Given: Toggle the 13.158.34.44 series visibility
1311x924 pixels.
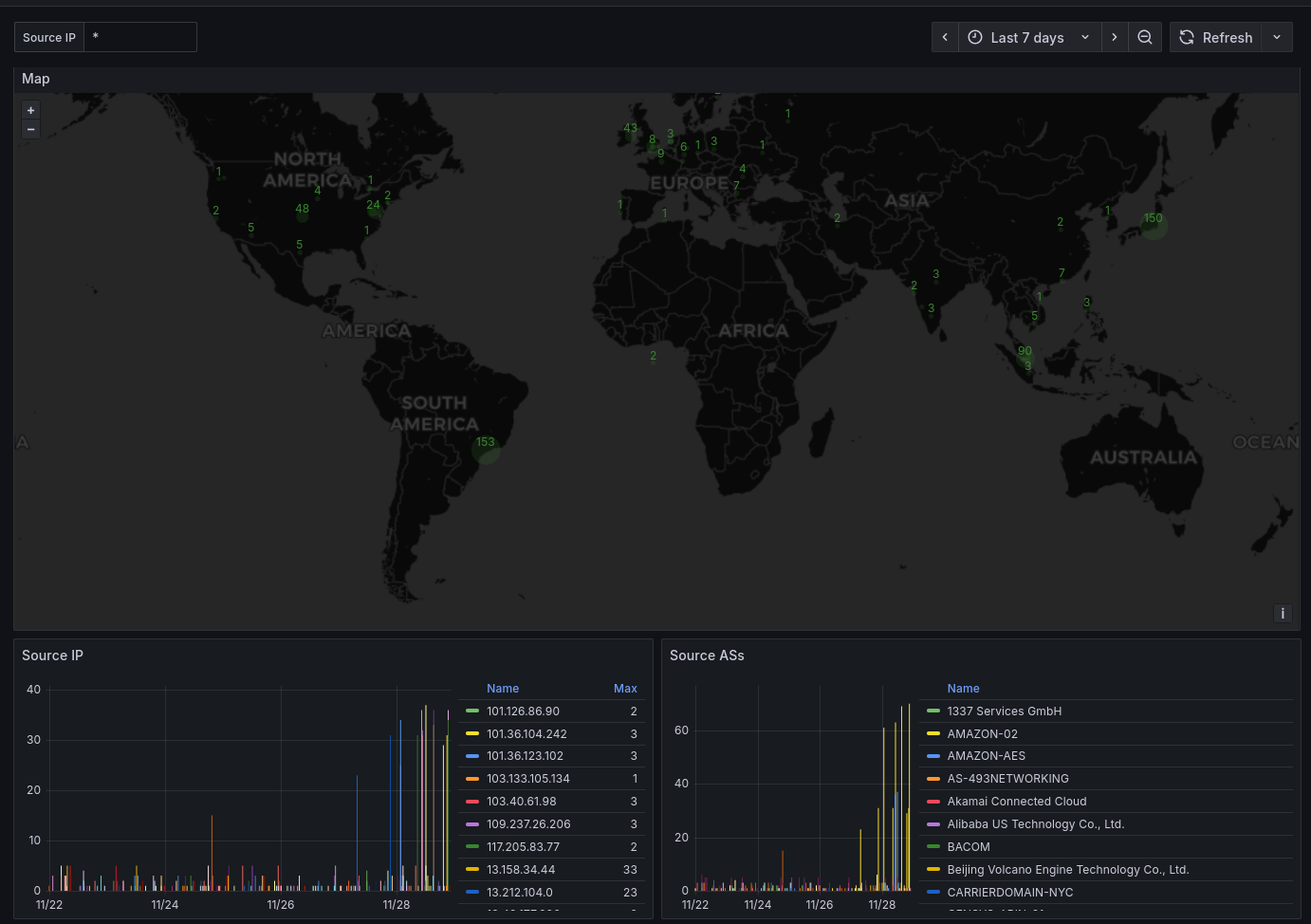Looking at the screenshot, I should (521, 870).
